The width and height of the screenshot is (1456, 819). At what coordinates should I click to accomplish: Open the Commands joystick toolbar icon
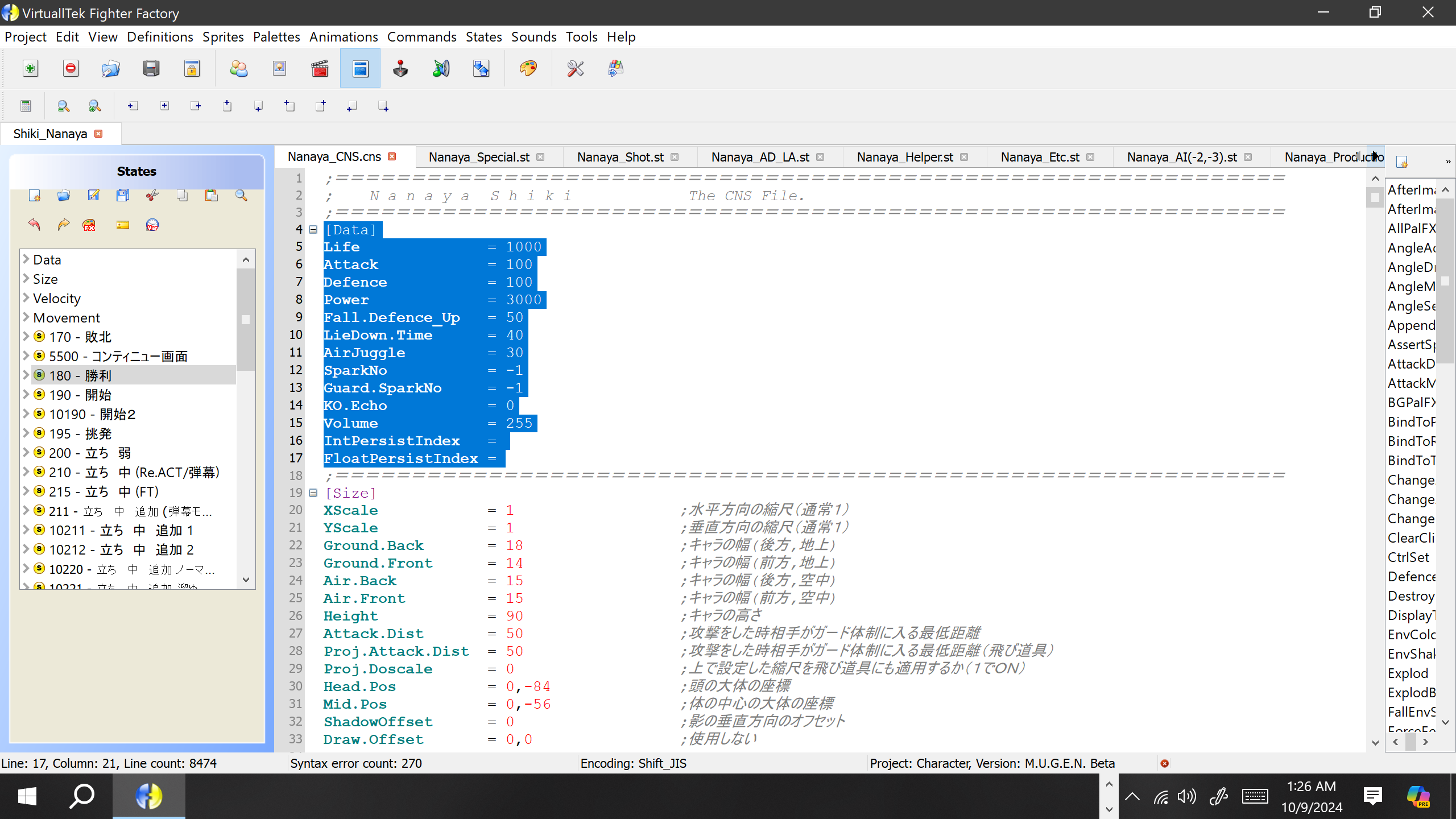pyautogui.click(x=400, y=69)
